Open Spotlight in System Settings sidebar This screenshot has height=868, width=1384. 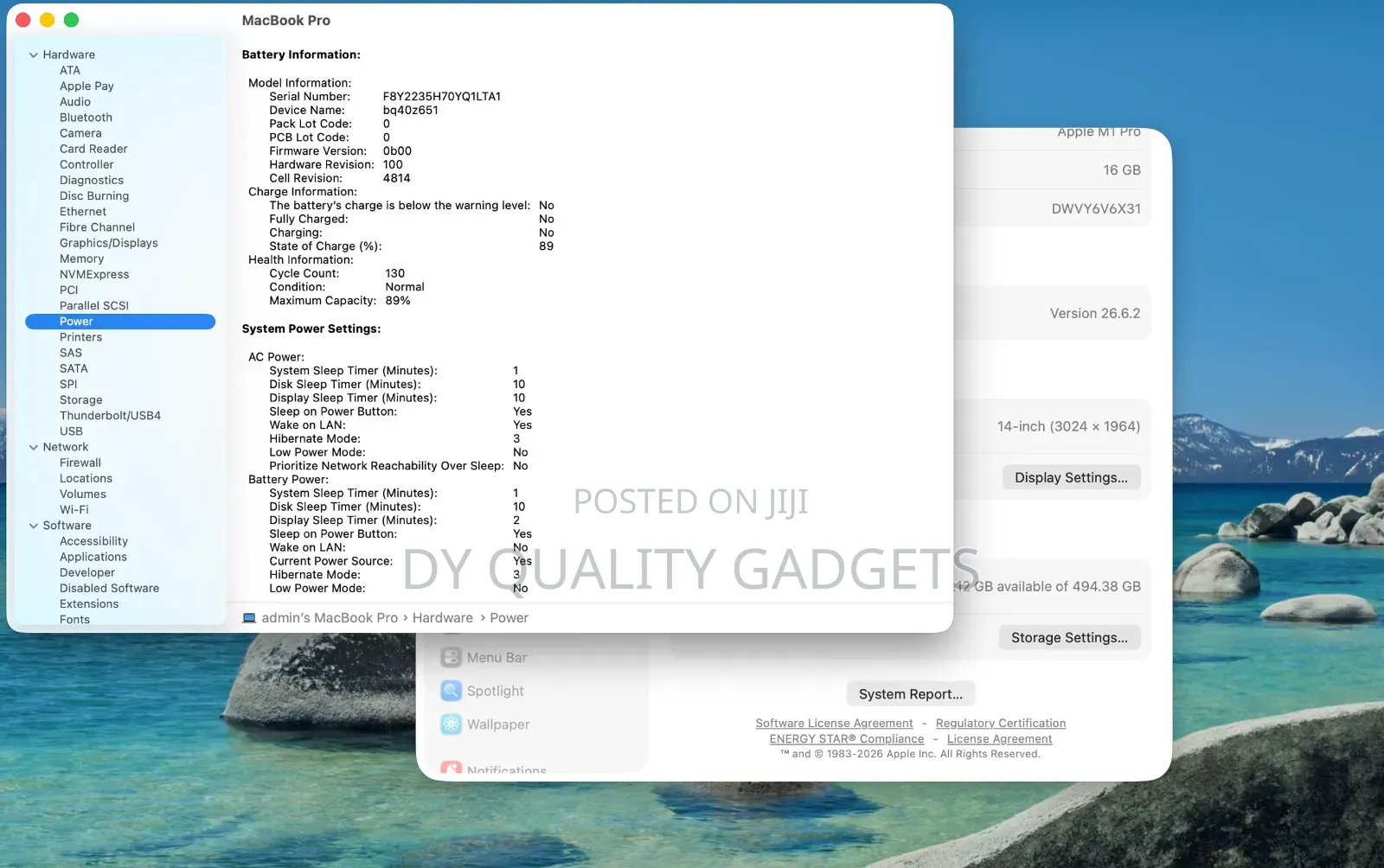coord(495,691)
